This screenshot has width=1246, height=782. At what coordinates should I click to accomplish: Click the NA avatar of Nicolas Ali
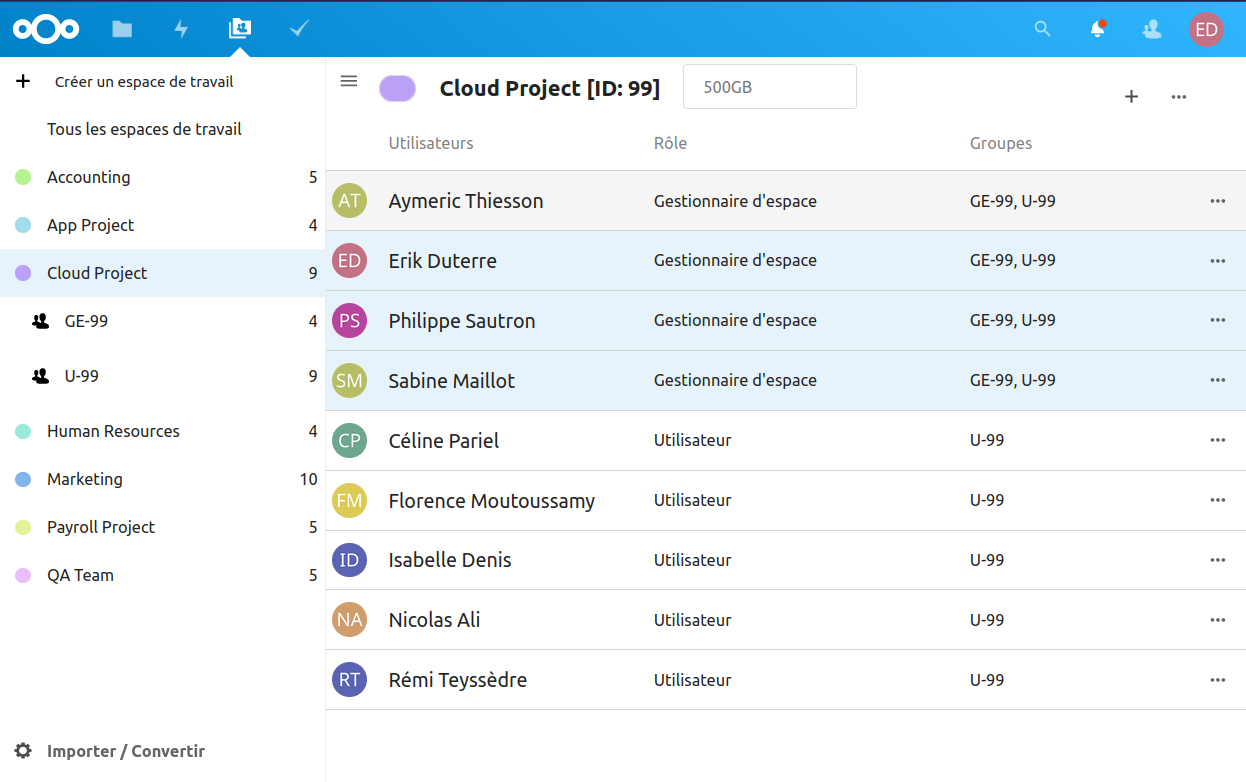click(x=349, y=620)
